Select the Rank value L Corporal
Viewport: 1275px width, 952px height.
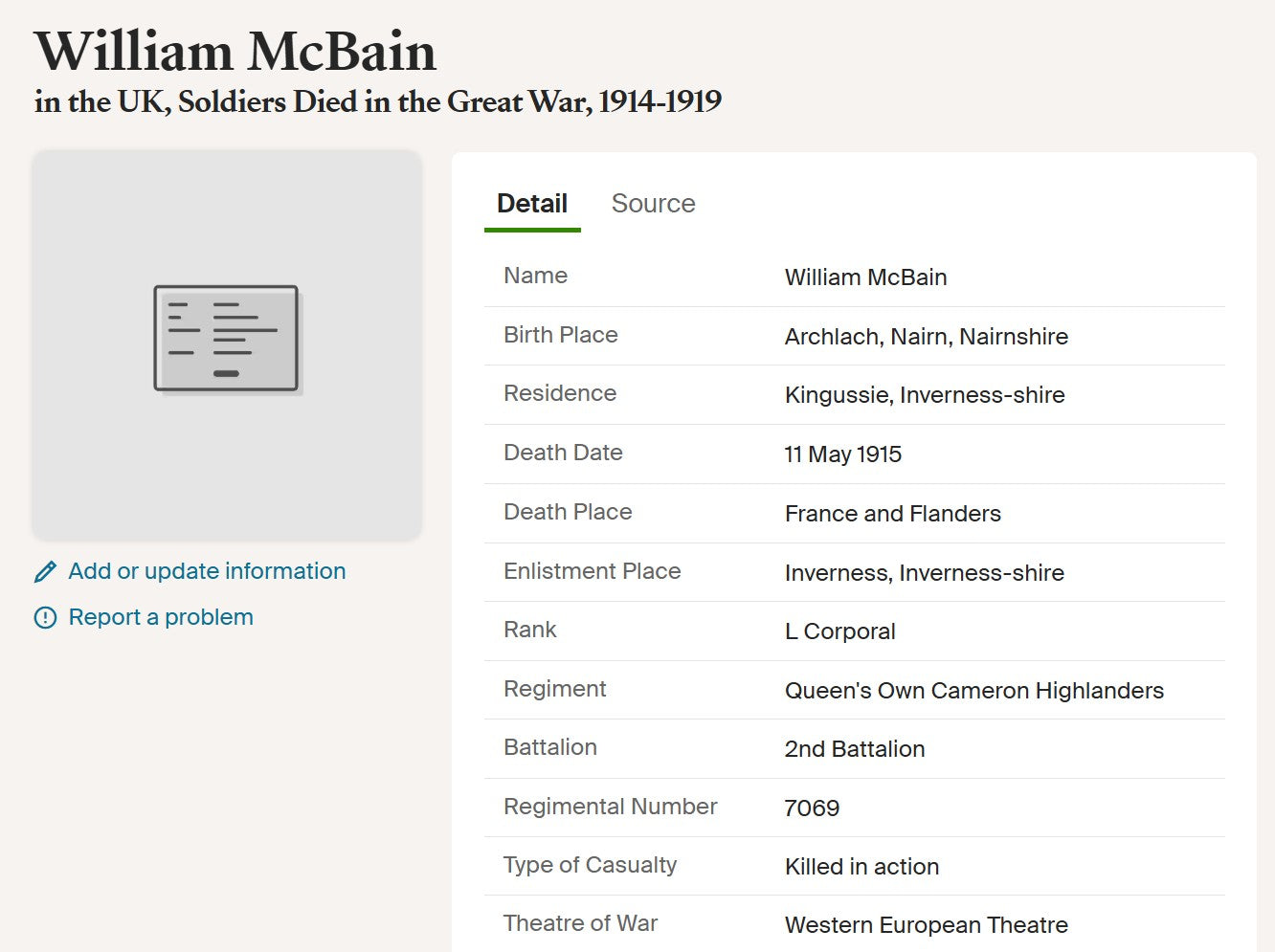coord(839,631)
